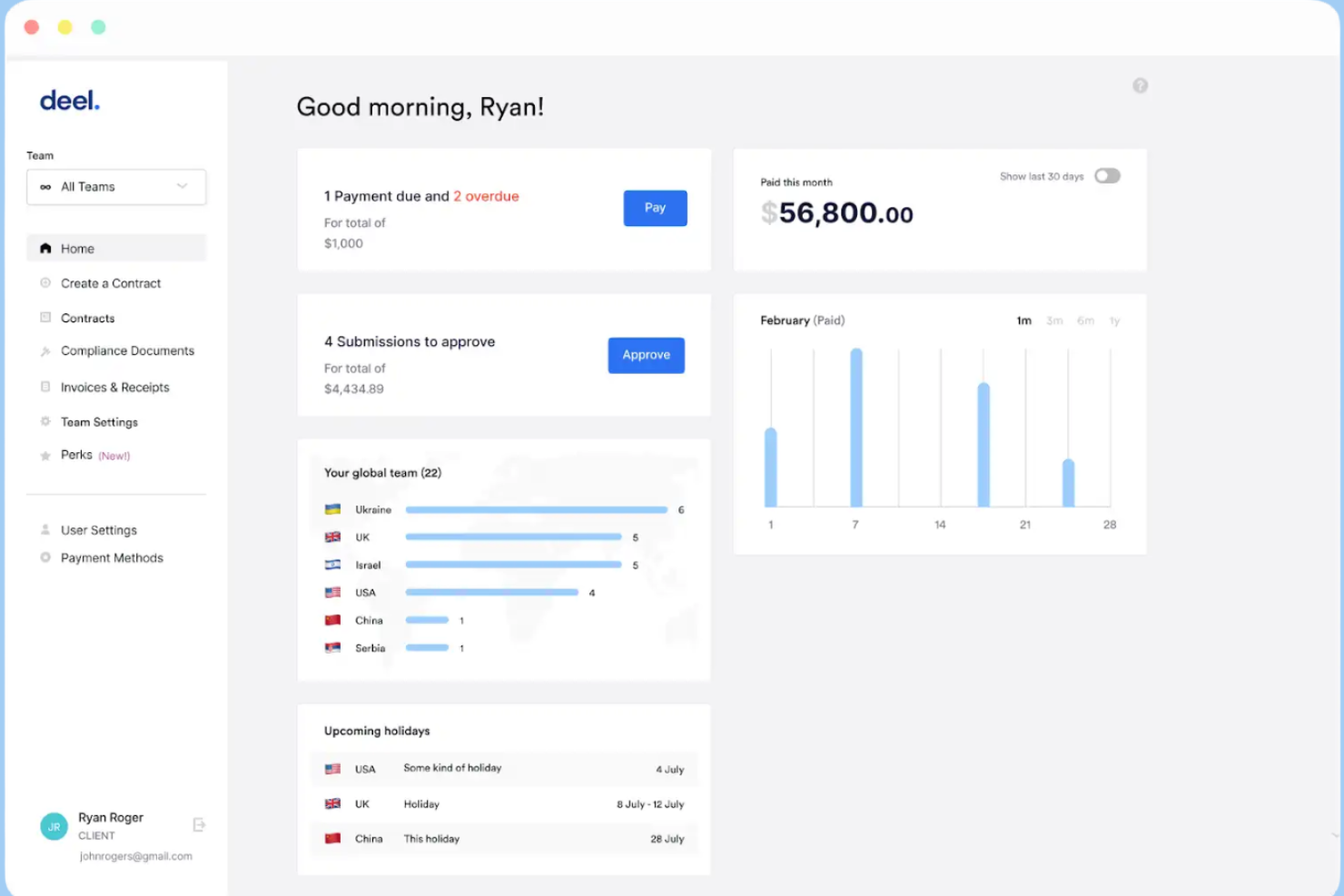Viewport: 1344px width, 896px height.
Task: Click the Ukraine team count bar
Action: [x=536, y=510]
